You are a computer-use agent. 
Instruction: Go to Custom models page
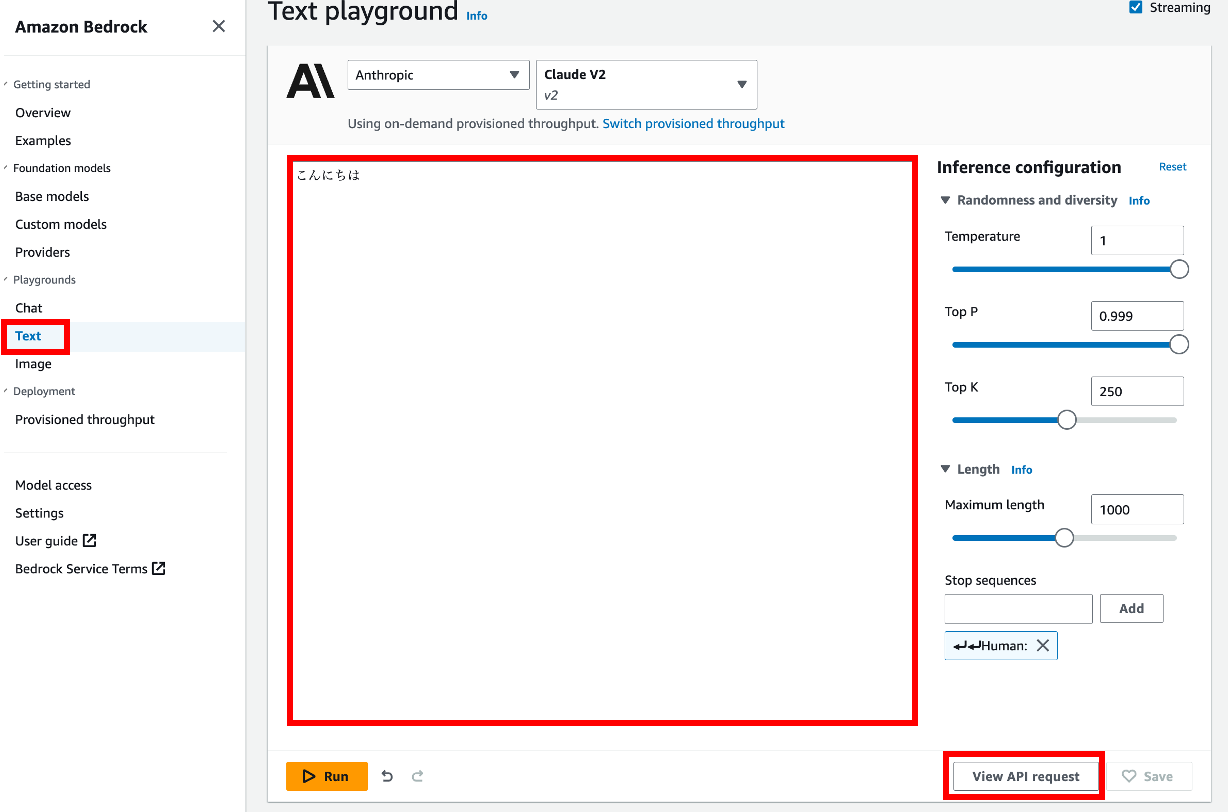click(61, 225)
